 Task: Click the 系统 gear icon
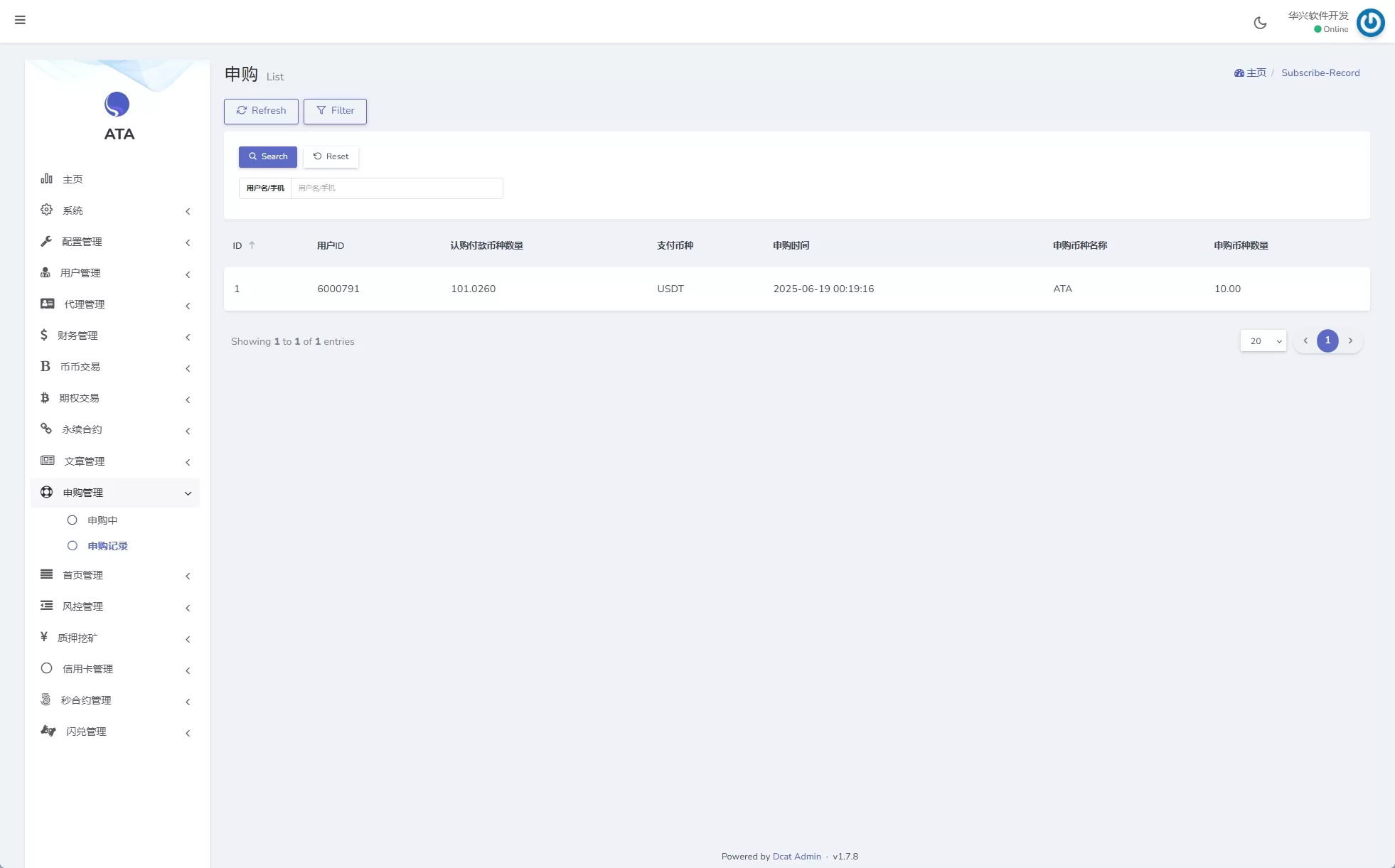coord(46,210)
